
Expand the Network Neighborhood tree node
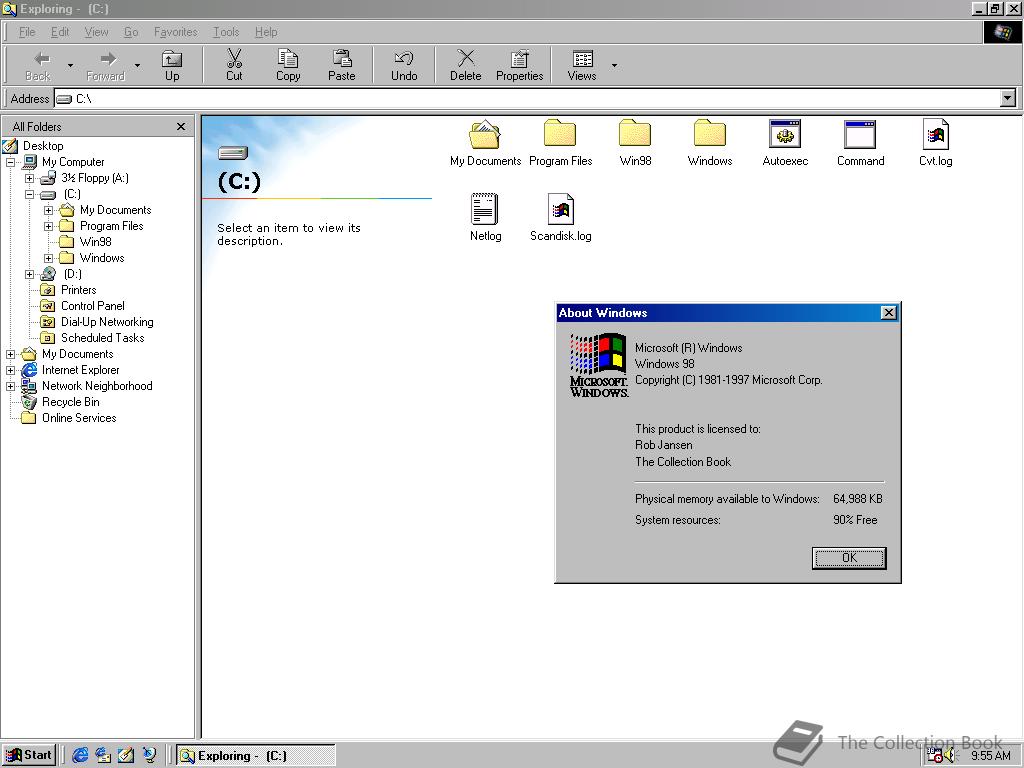[10, 386]
